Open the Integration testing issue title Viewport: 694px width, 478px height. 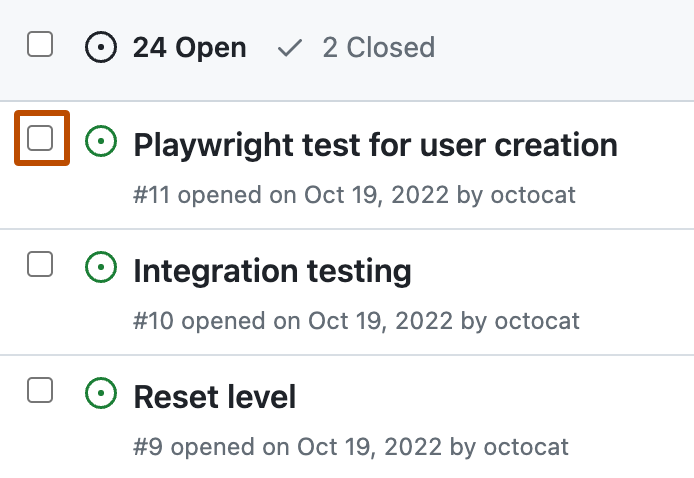tap(272, 271)
